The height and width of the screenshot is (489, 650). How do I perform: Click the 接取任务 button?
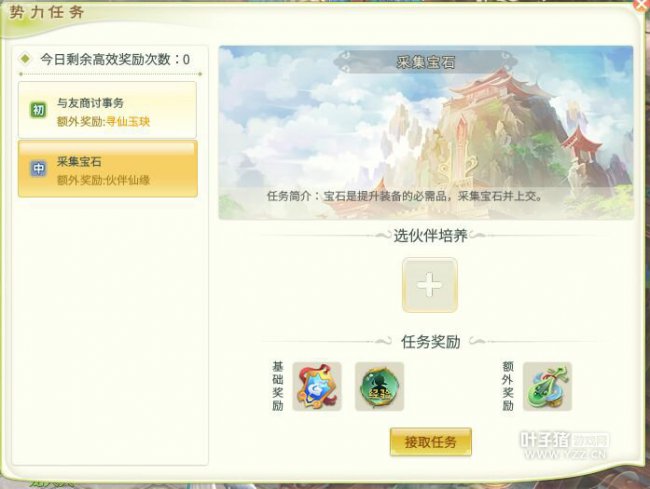point(431,442)
